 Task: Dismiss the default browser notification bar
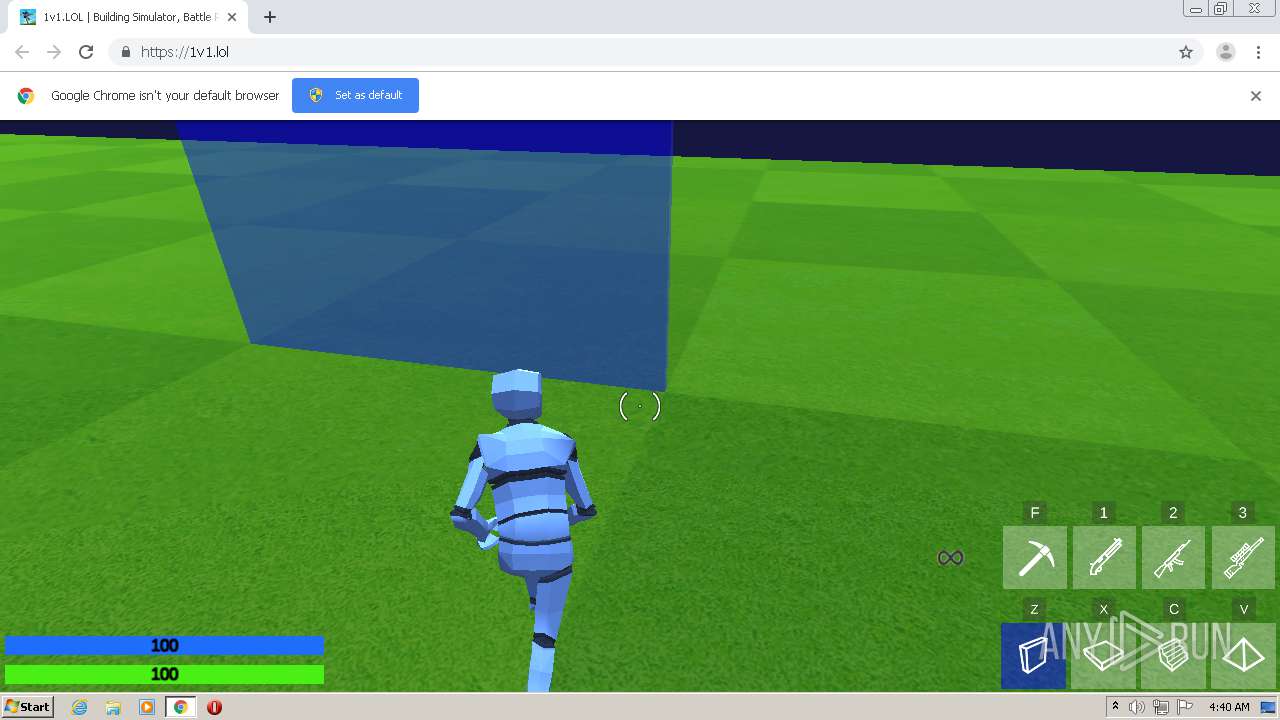[x=1256, y=96]
